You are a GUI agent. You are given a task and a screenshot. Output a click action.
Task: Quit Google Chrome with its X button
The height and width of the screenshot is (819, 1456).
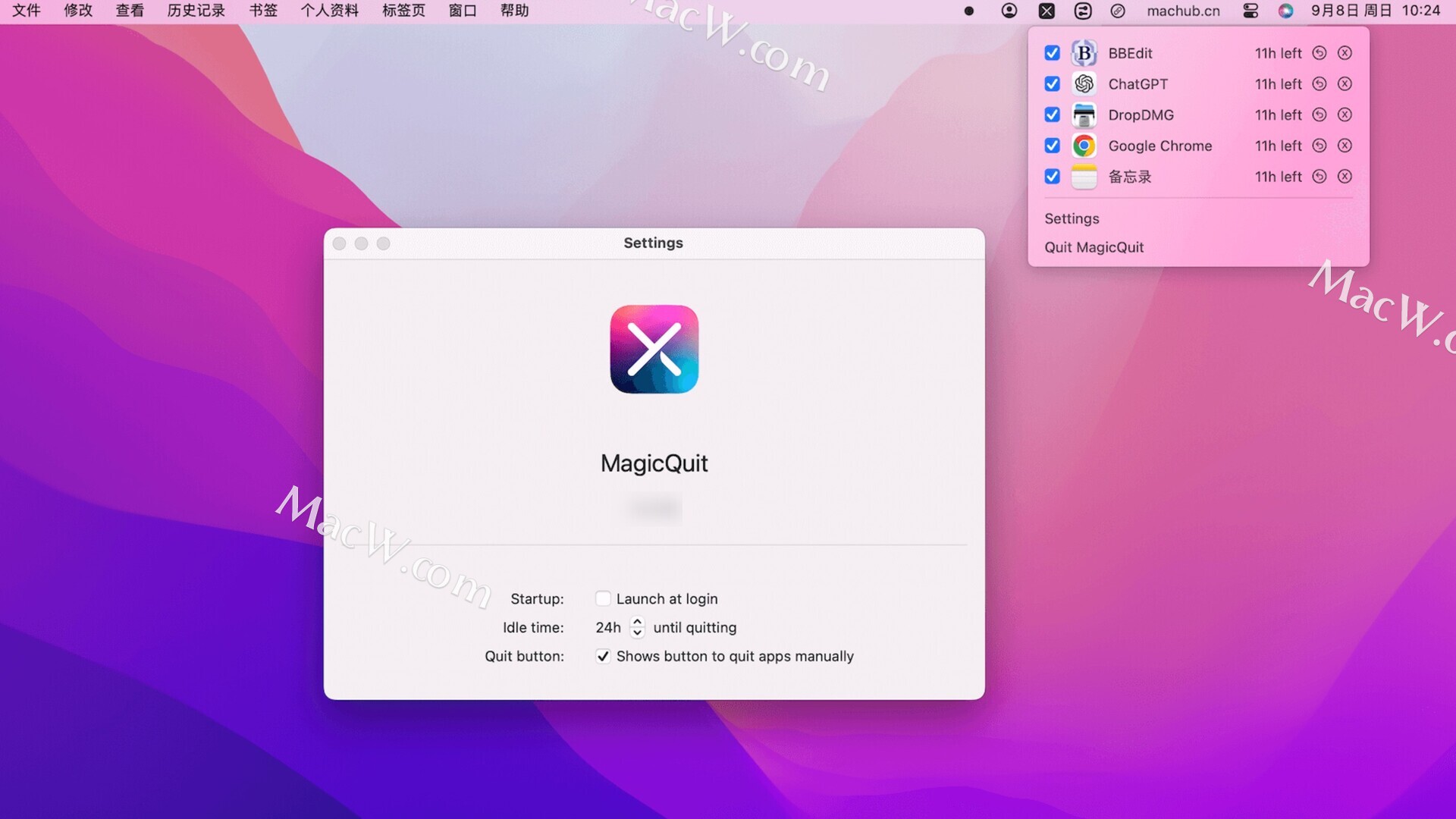1345,146
